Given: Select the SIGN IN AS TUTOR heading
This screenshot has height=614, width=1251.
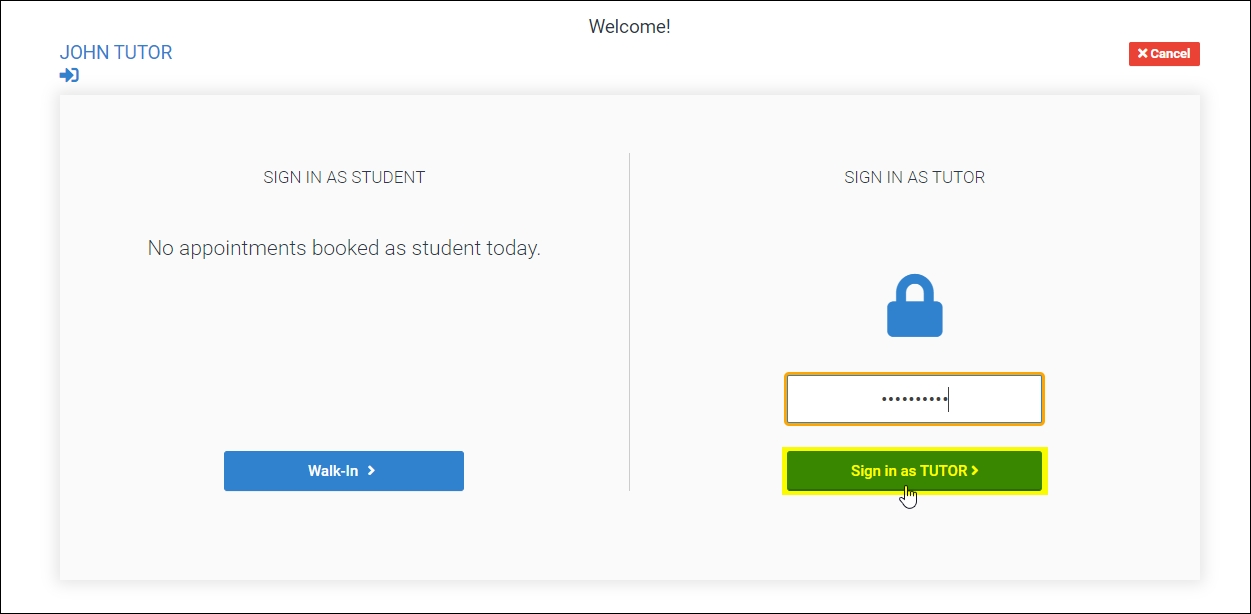Looking at the screenshot, I should (914, 177).
